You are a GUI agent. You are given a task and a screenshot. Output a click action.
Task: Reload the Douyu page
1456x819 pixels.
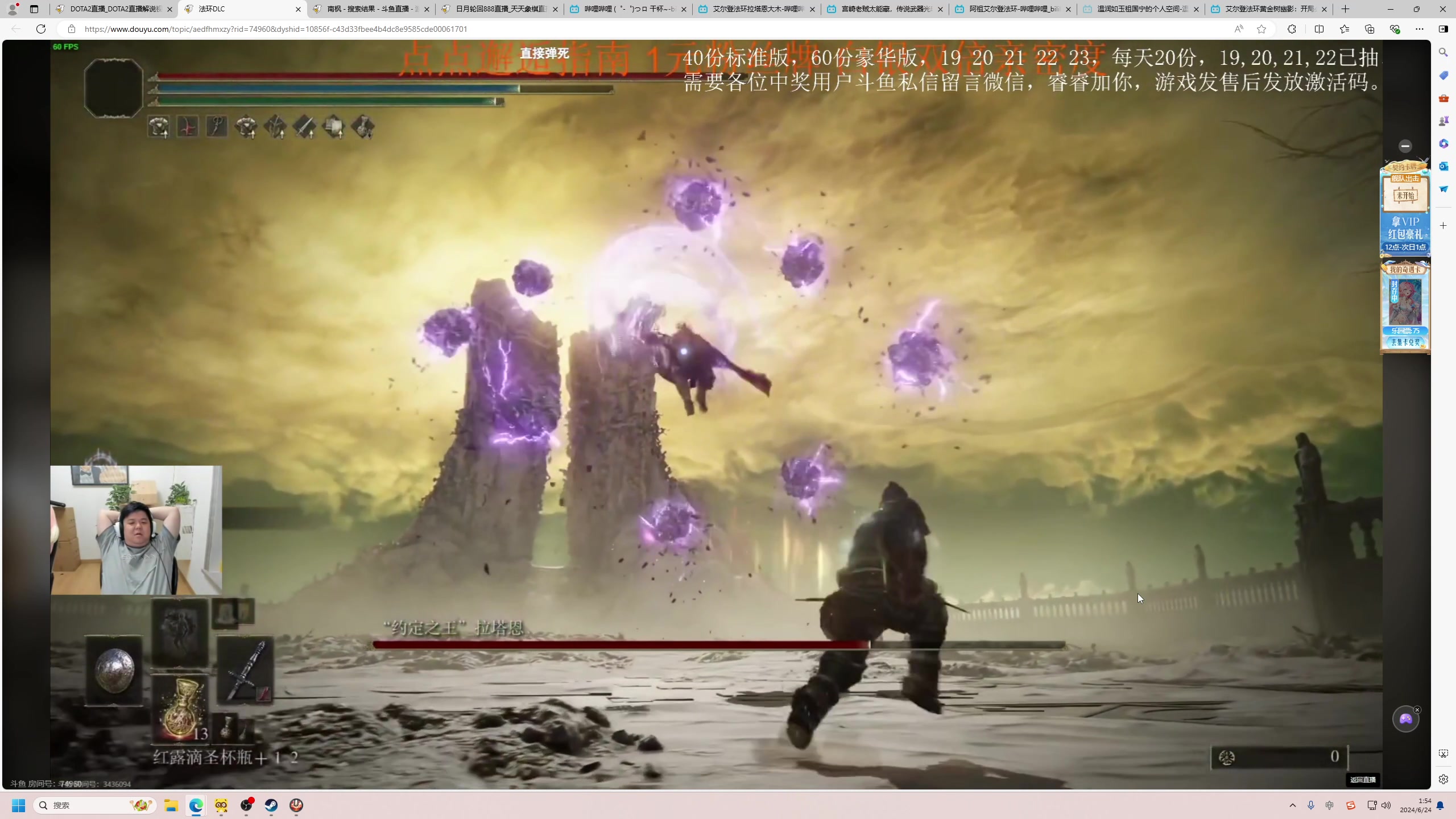[x=41, y=29]
